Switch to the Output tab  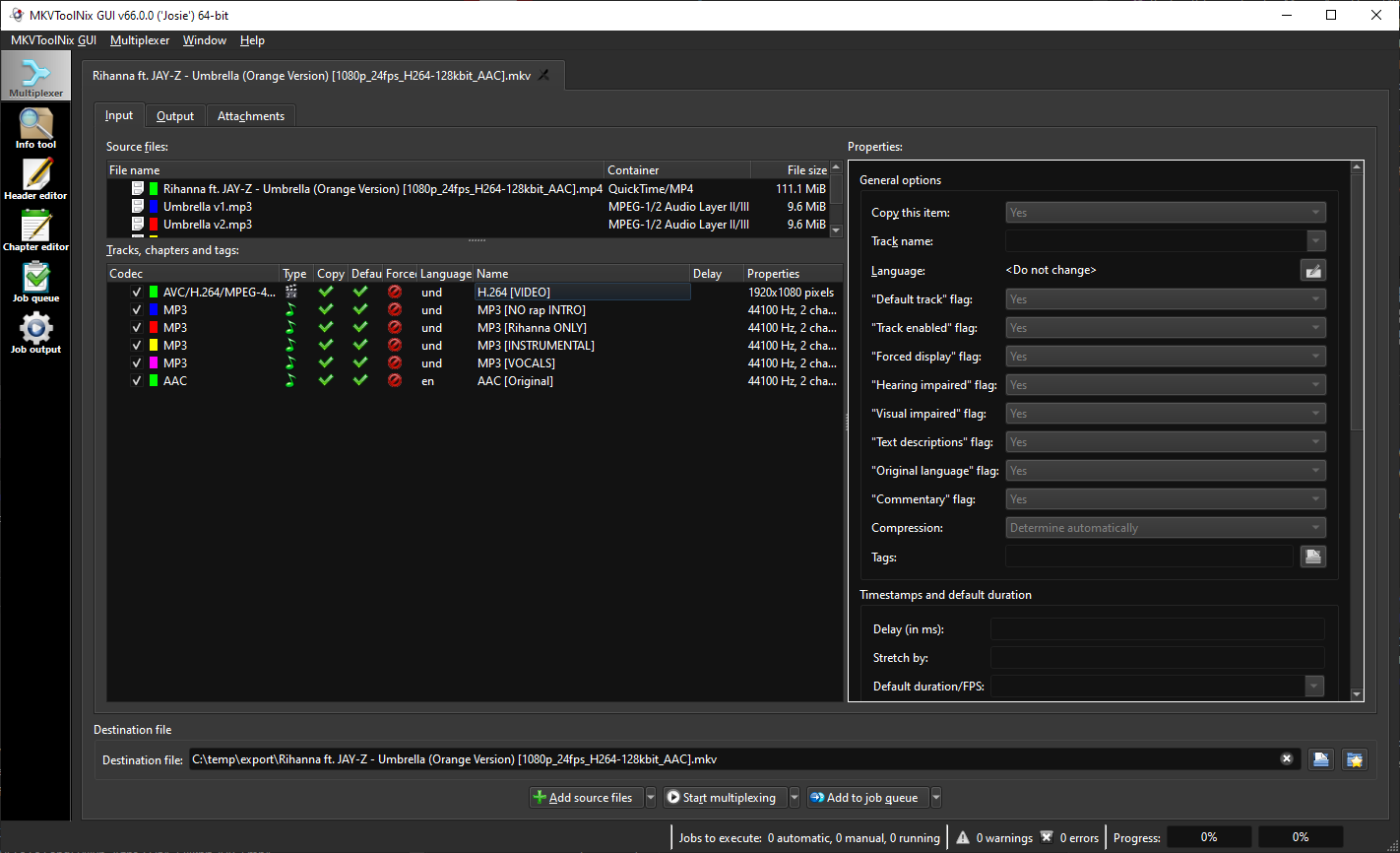pos(175,115)
